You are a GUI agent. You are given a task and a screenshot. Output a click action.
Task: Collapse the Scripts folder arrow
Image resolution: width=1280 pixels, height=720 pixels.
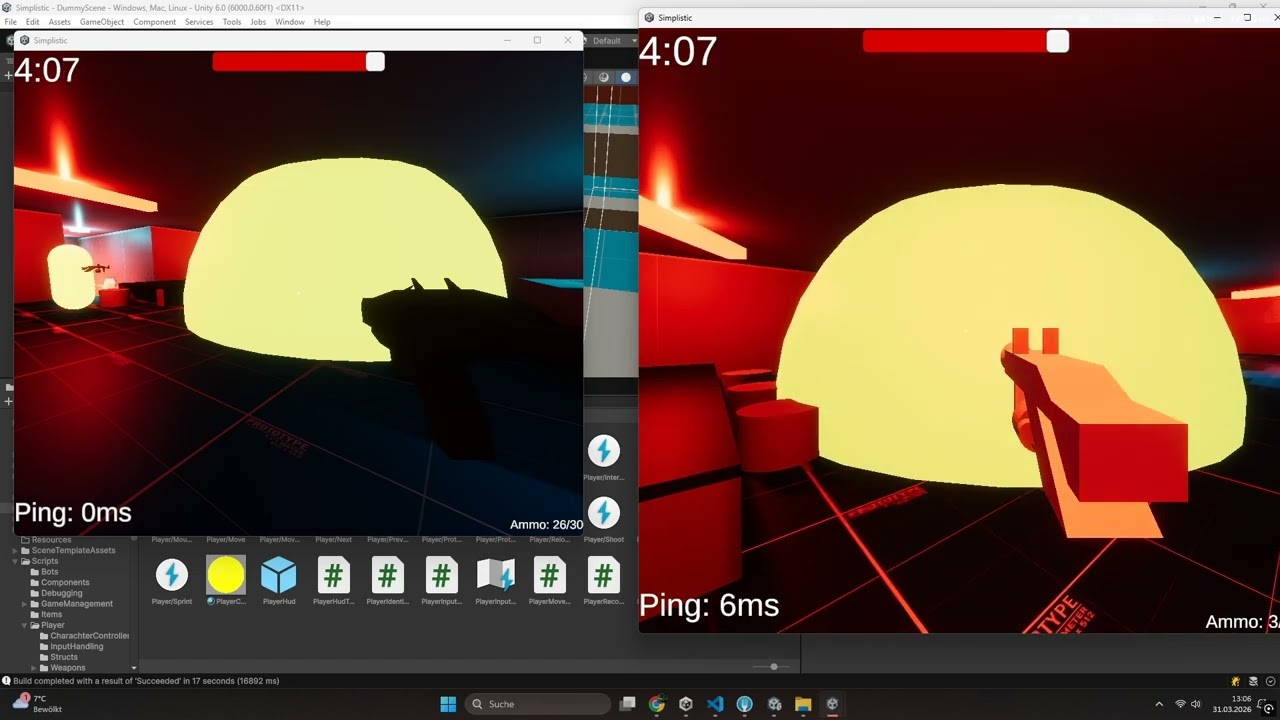pos(15,561)
